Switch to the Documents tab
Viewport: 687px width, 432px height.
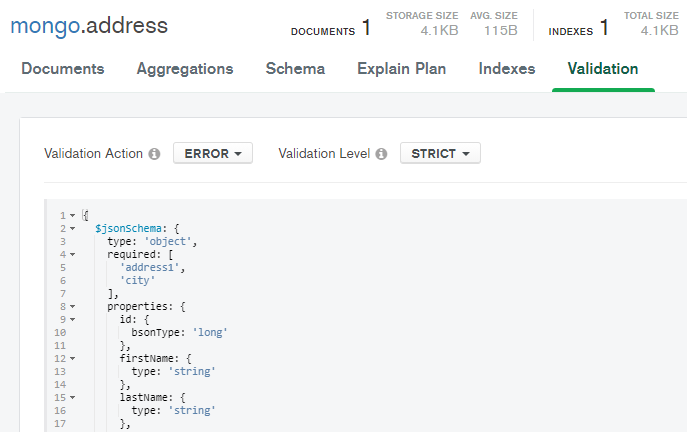63,69
